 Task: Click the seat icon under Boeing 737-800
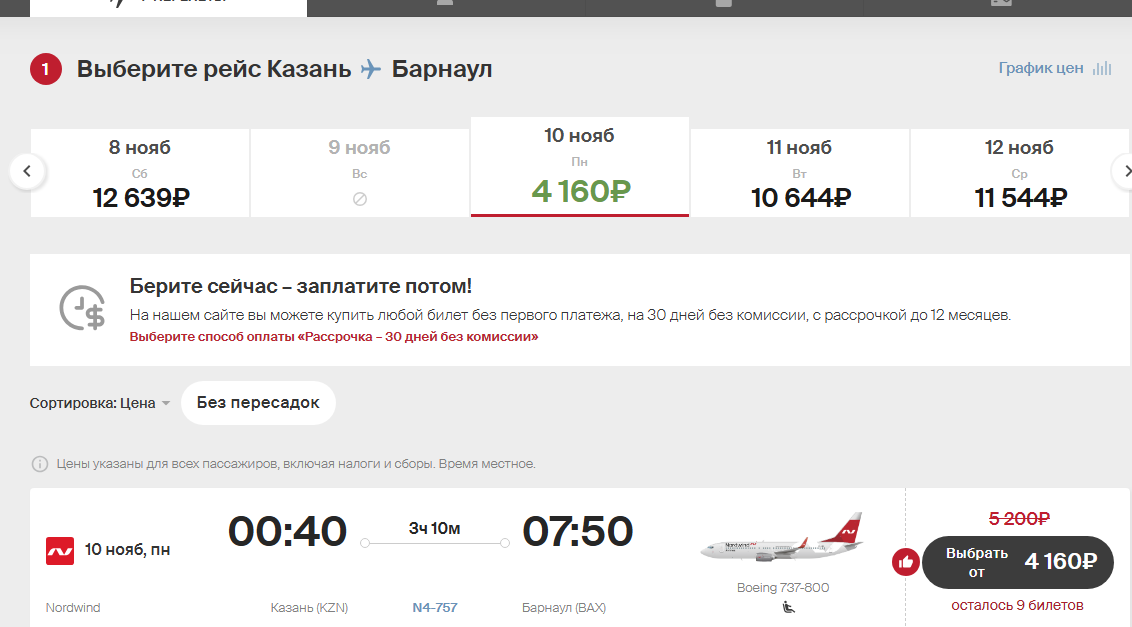coord(788,607)
